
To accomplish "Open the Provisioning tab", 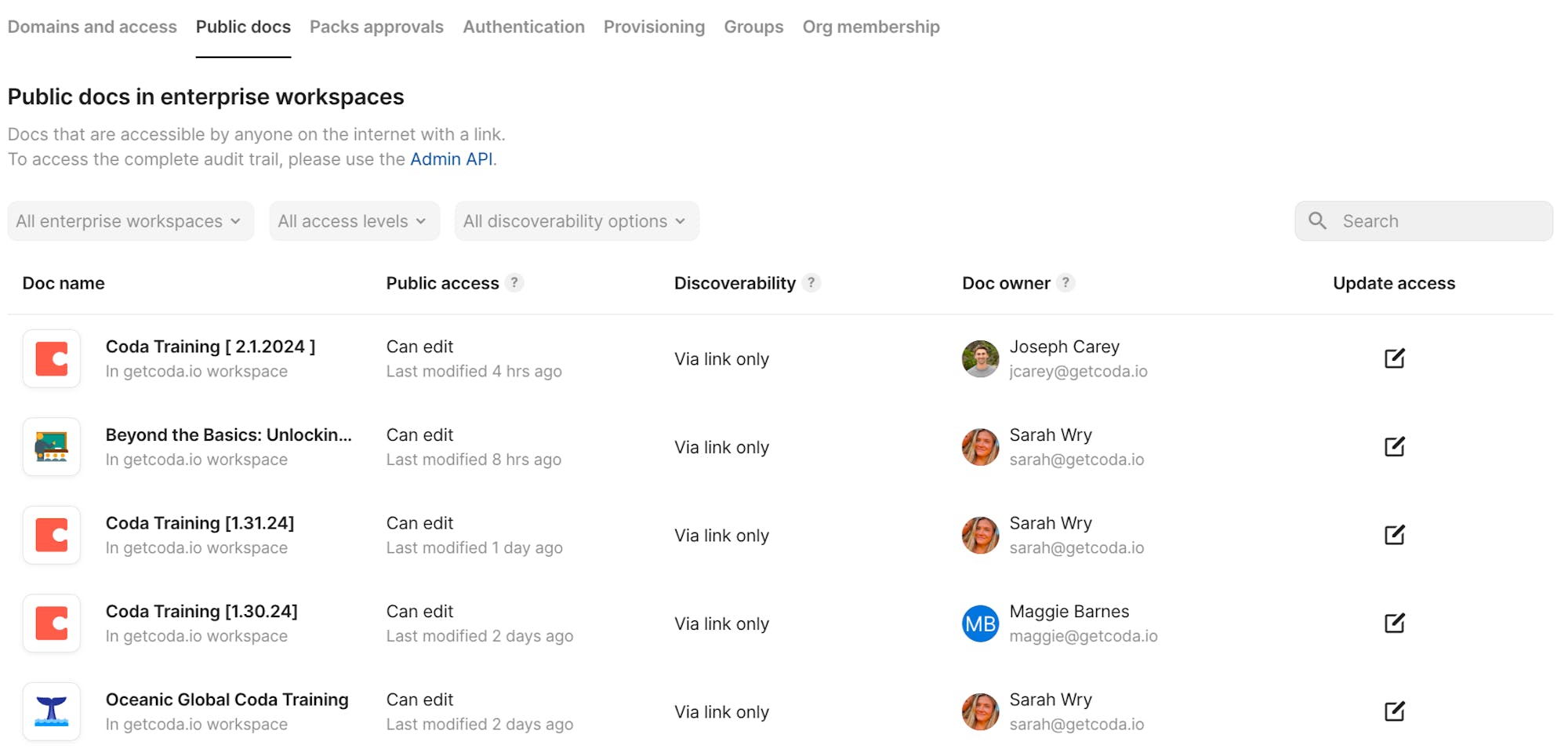I will pyautogui.click(x=654, y=27).
